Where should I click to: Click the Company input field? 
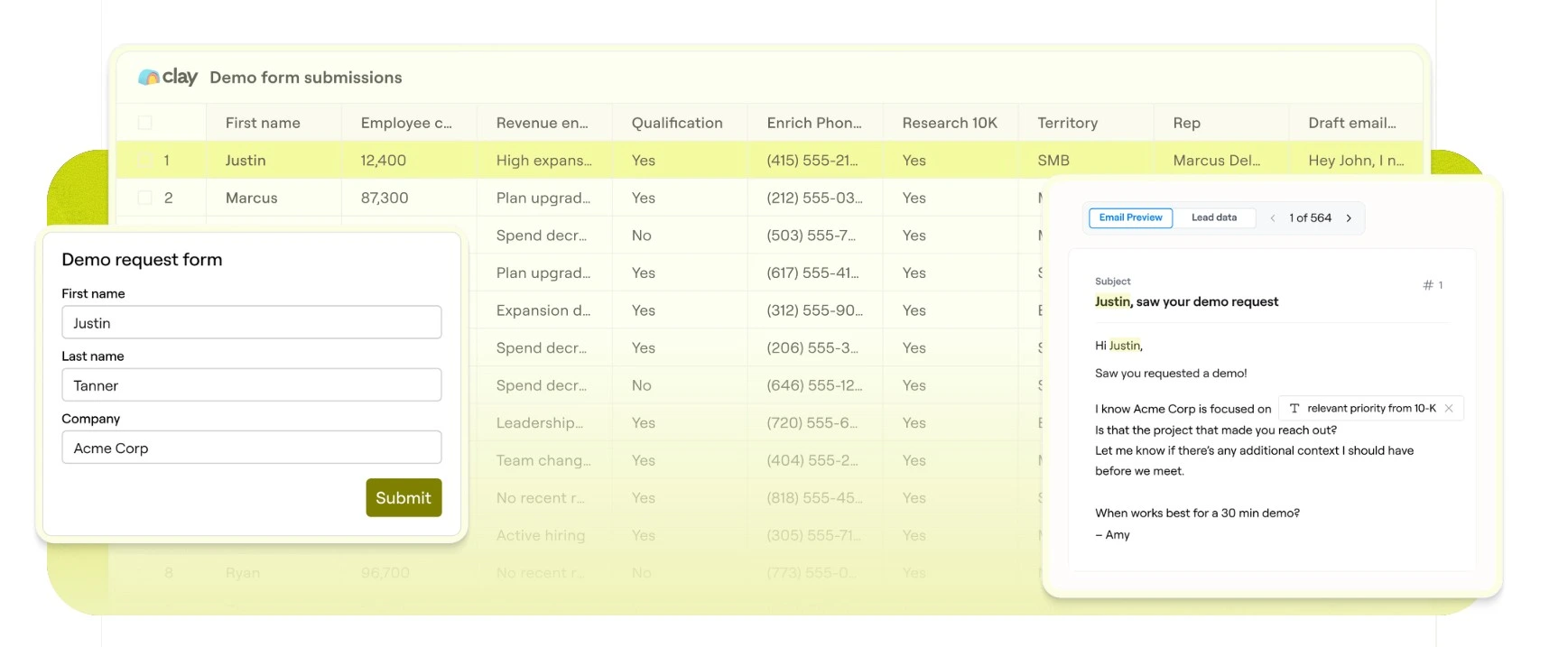point(252,448)
